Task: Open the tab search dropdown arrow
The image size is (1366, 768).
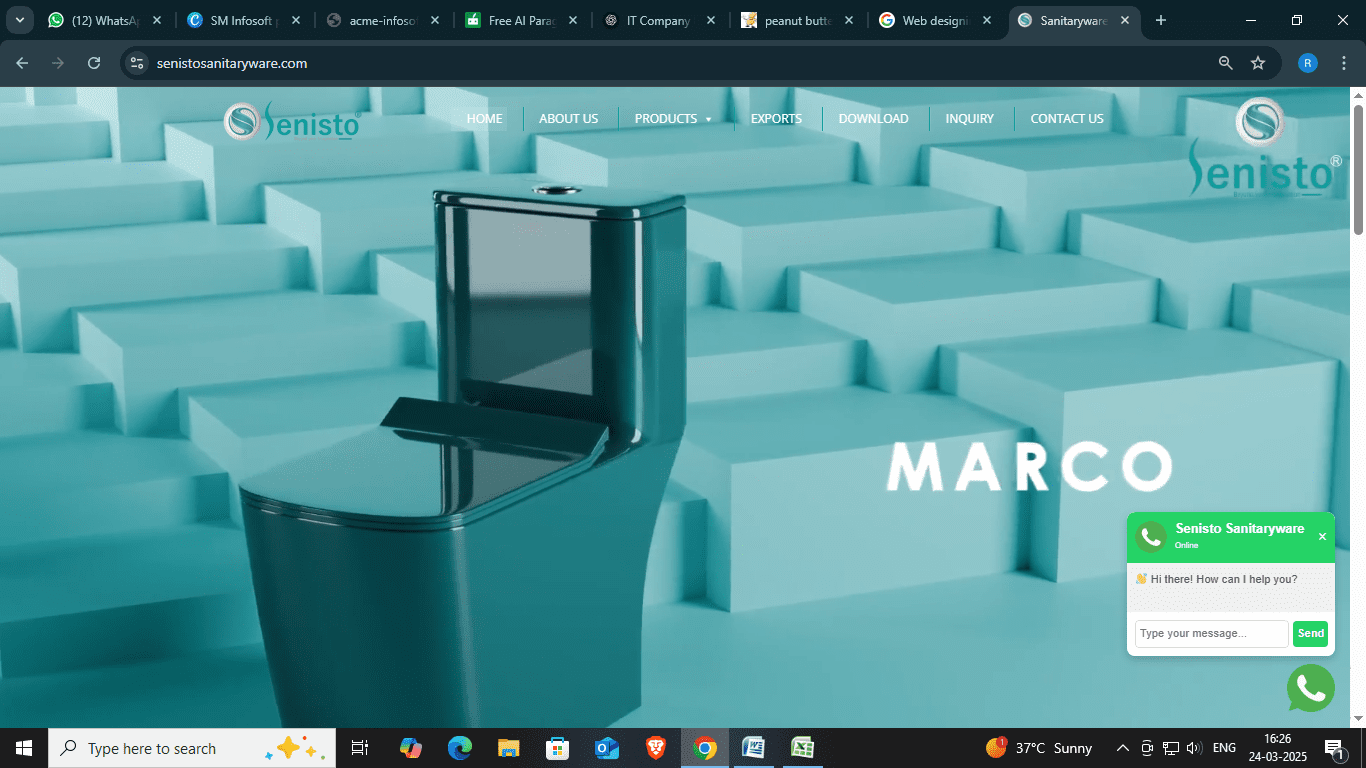Action: pos(19,20)
